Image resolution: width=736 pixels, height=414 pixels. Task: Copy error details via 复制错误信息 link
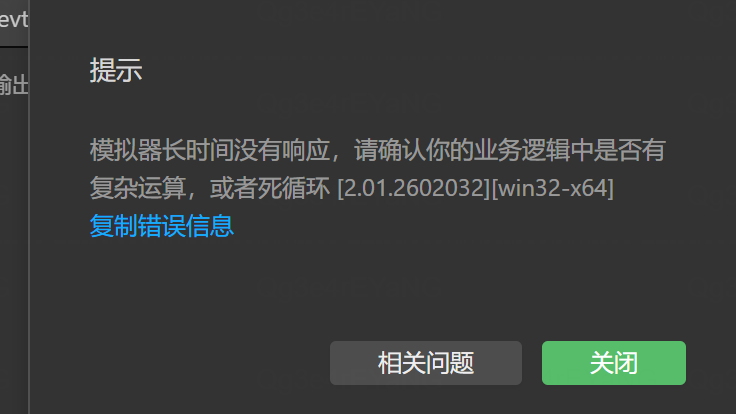[161, 226]
